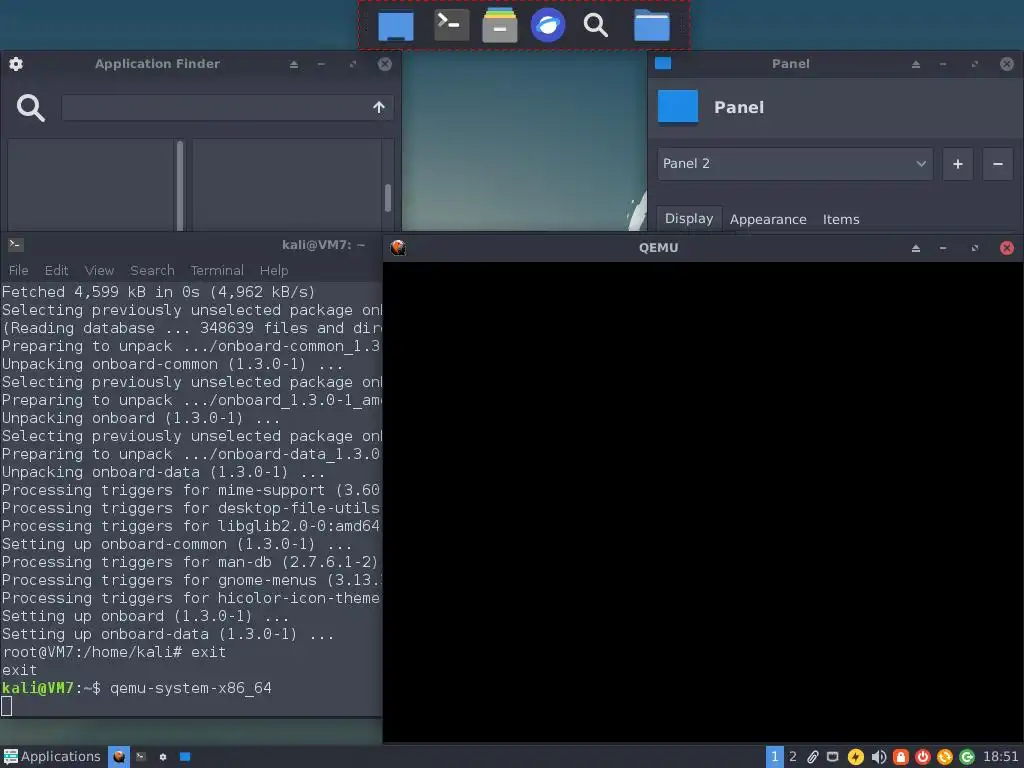1024x768 pixels.
Task: Click the Panel window title bar icon
Action: 663,63
